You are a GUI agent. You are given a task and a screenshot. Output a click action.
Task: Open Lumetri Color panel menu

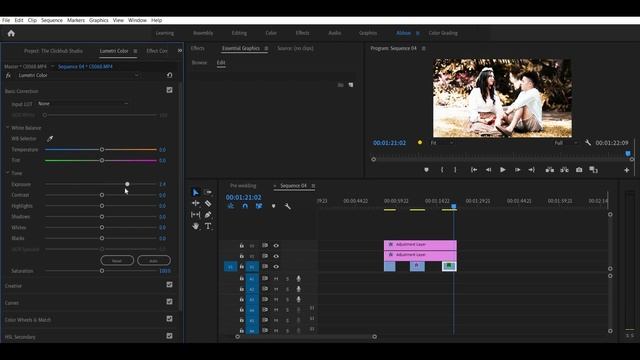tap(135, 51)
